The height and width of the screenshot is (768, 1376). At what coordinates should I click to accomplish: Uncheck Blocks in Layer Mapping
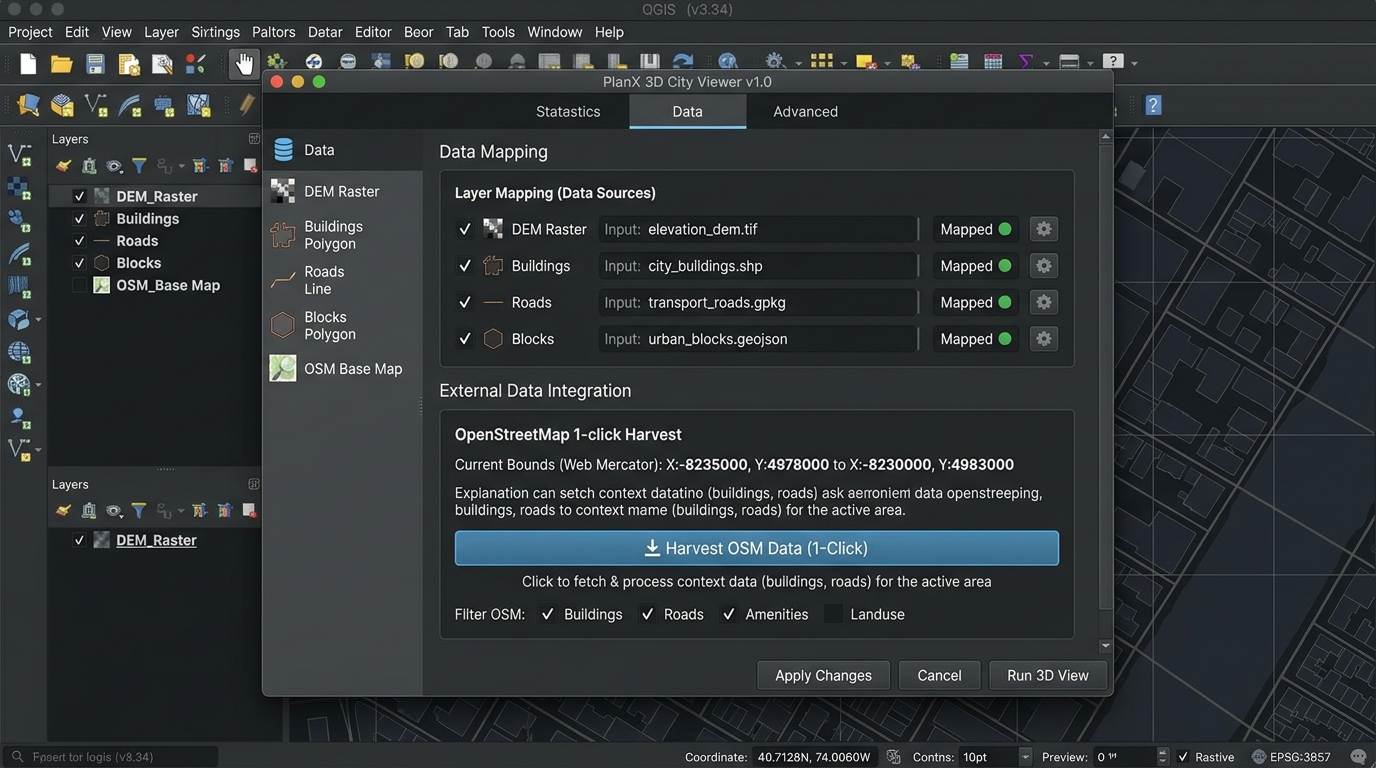(464, 339)
